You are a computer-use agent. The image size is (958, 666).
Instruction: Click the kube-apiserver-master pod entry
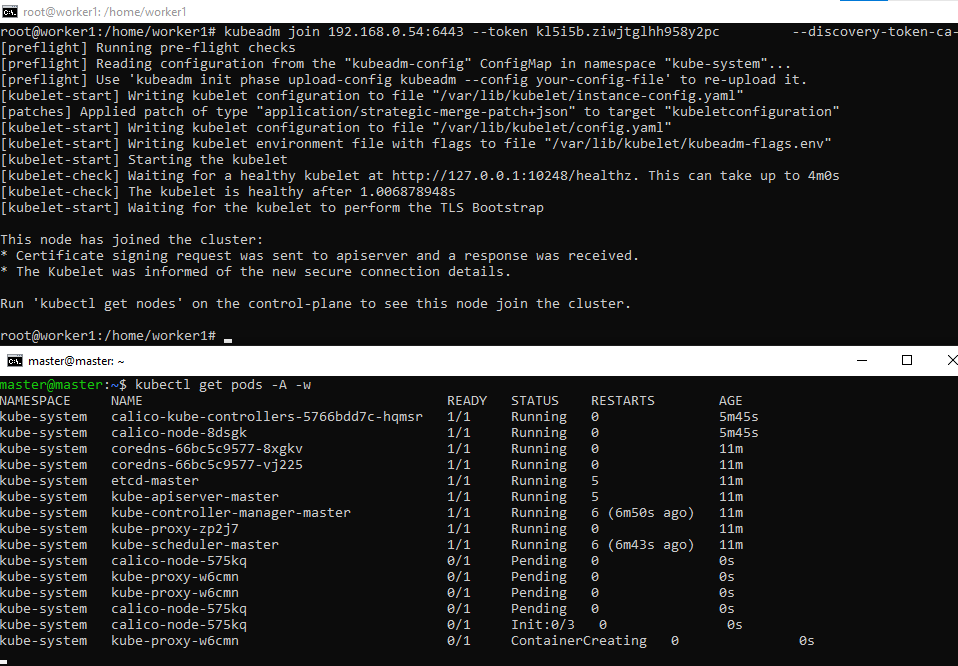tap(195, 497)
